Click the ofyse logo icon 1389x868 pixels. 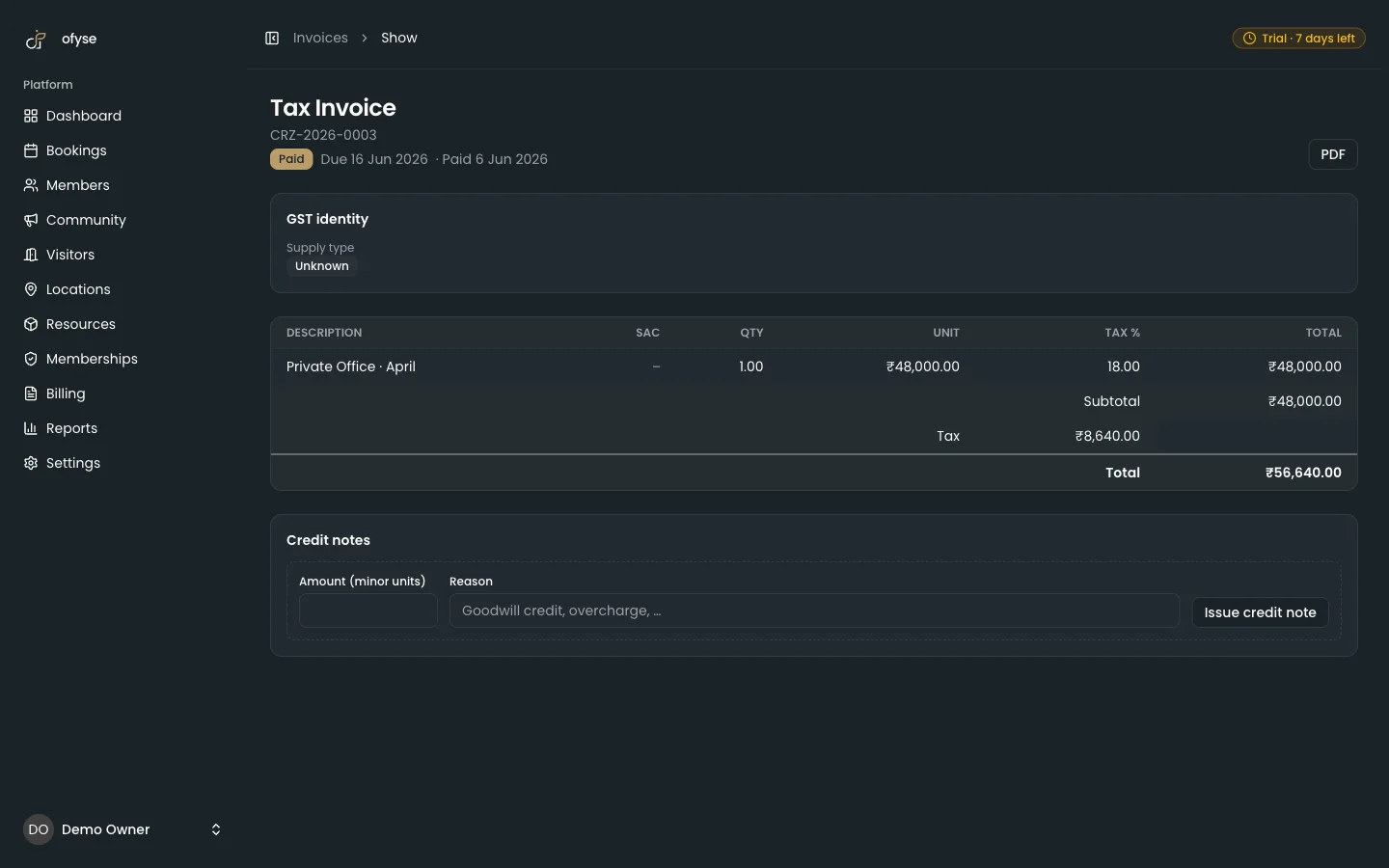point(36,39)
